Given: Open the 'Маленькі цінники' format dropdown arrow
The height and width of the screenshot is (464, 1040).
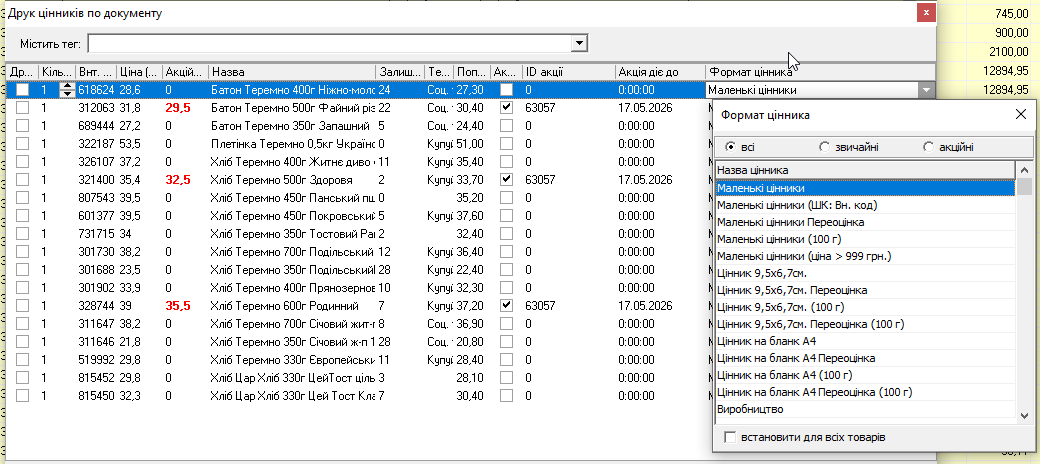Looking at the screenshot, I should pyautogui.click(x=926, y=90).
